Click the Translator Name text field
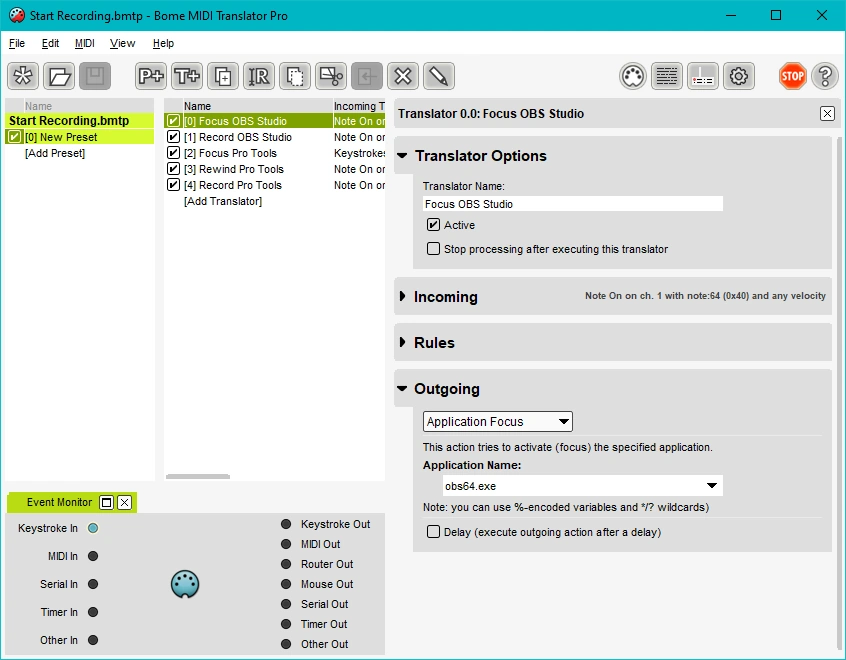The width and height of the screenshot is (846, 660). 572,204
